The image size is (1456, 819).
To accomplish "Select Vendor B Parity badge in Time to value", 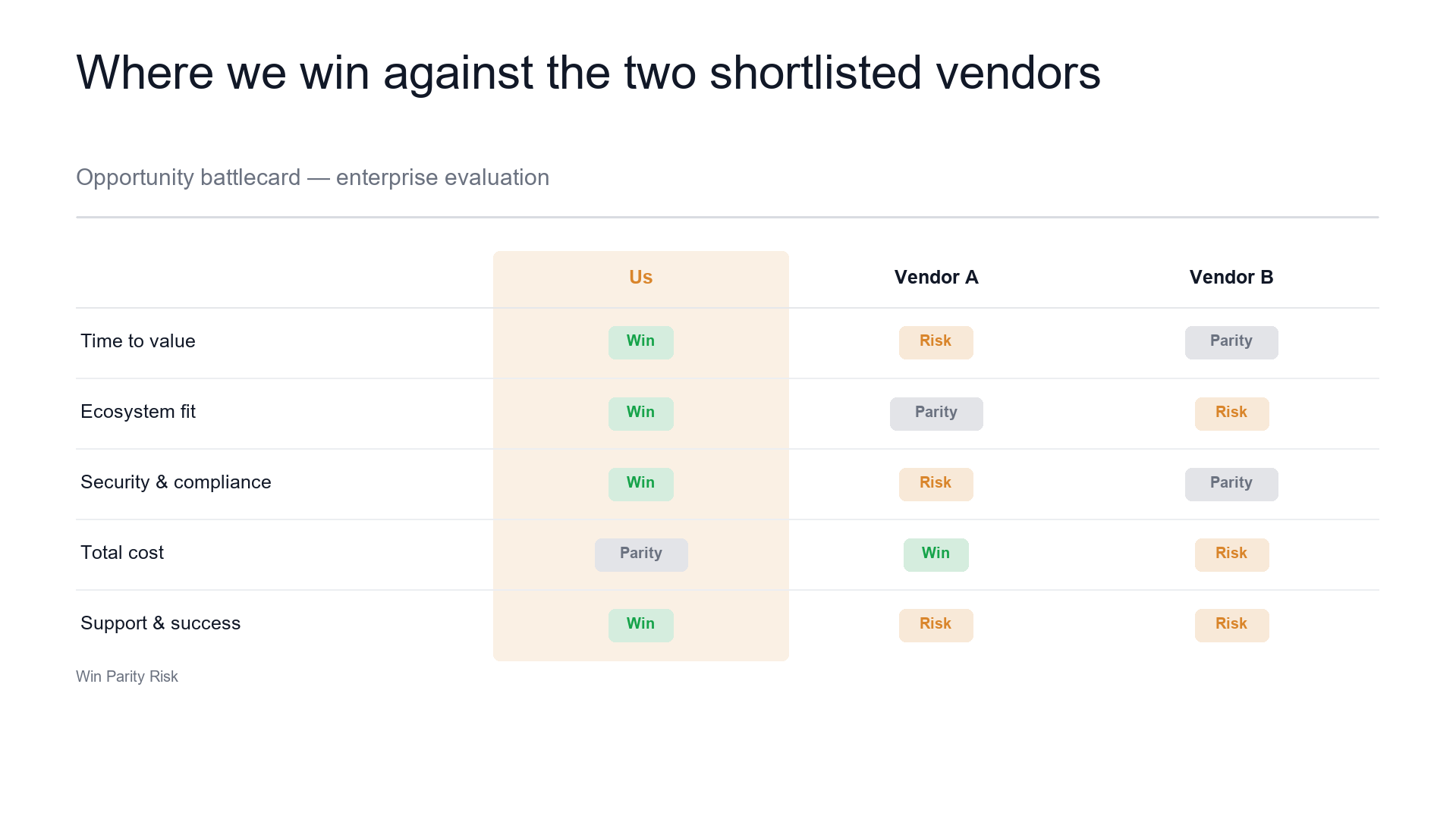I will pos(1231,343).
